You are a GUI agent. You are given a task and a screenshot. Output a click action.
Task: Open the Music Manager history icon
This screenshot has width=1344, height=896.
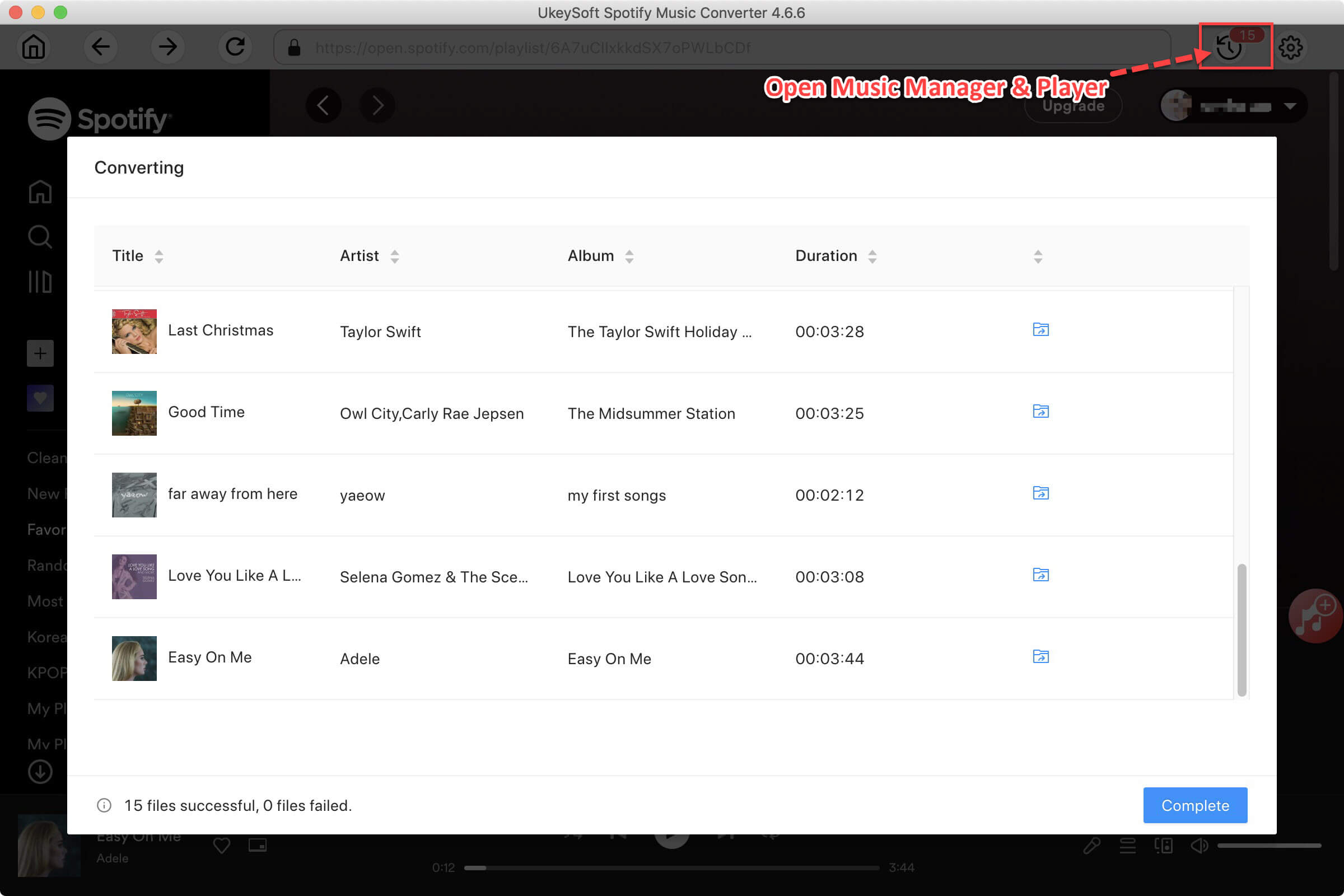pos(1229,48)
